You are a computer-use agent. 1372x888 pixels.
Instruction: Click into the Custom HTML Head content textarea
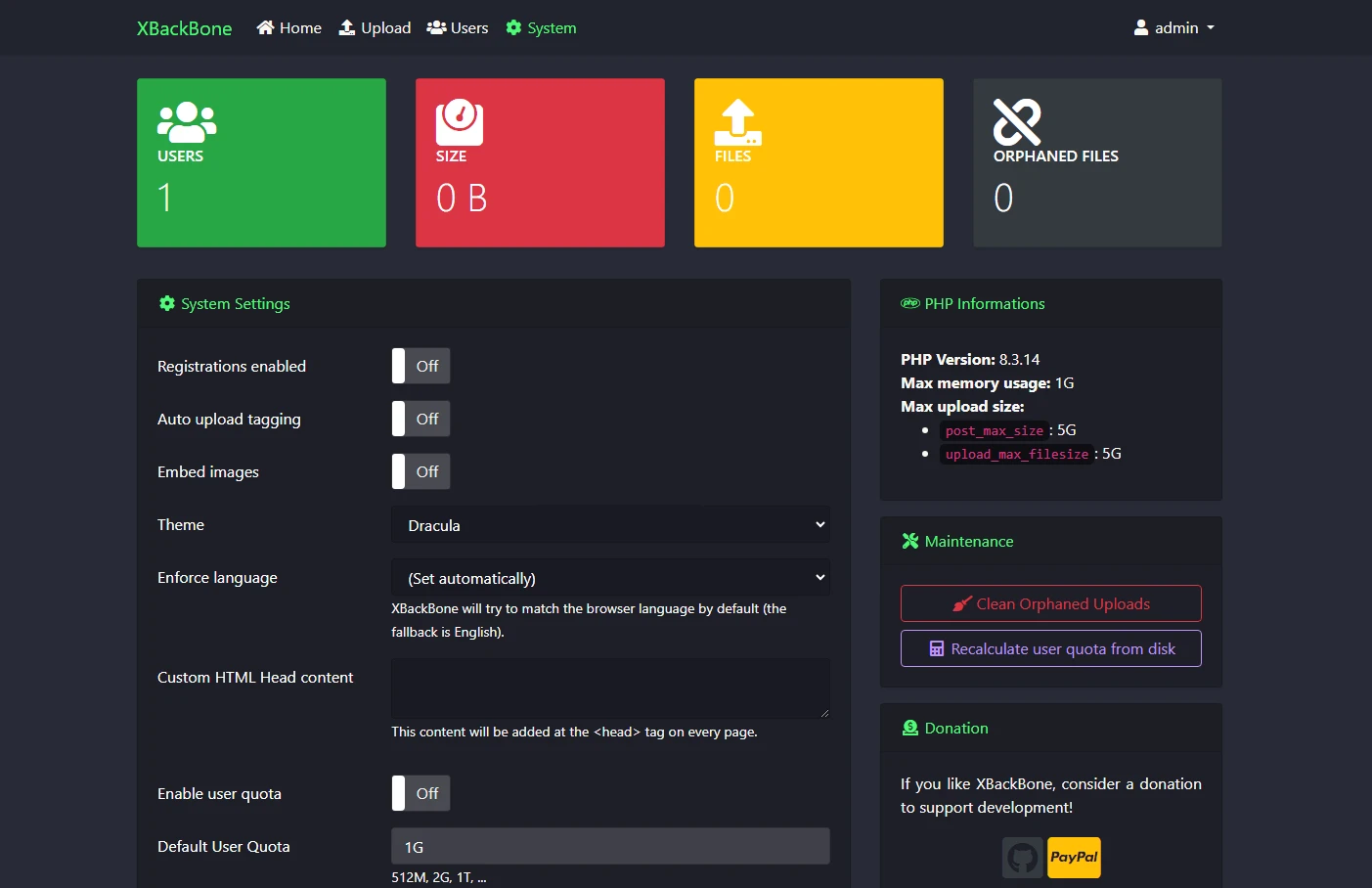(610, 688)
